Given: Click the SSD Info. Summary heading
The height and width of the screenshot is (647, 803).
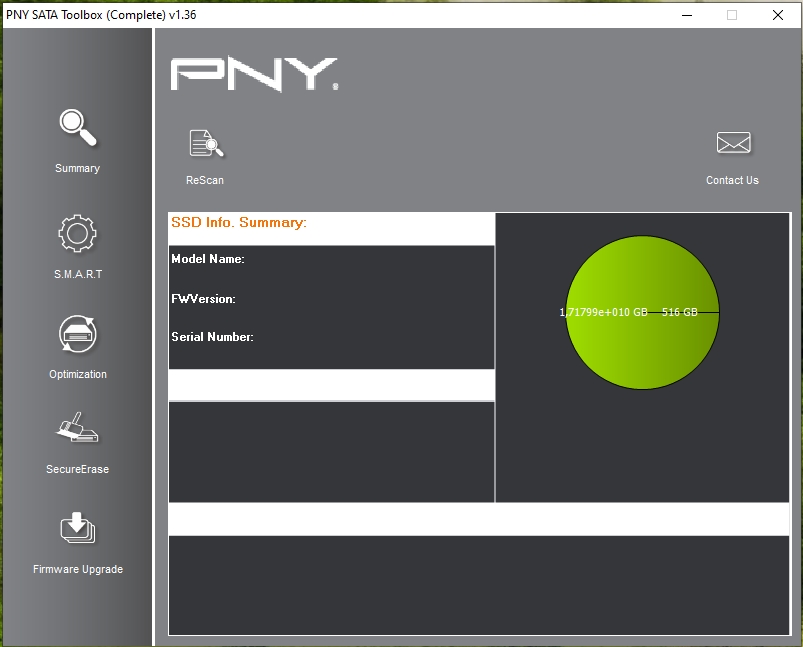Looking at the screenshot, I should (x=239, y=222).
